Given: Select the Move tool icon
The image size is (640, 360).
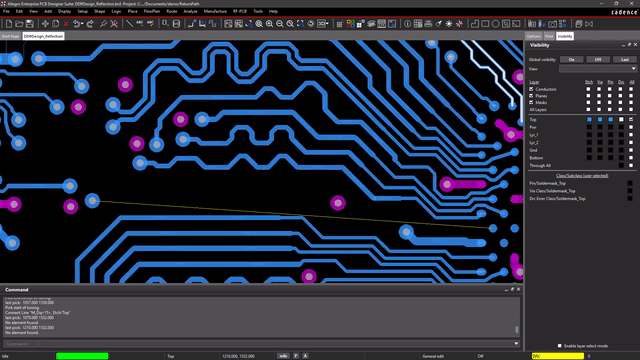Looking at the screenshot, I should pyautogui.click(x=45, y=24).
